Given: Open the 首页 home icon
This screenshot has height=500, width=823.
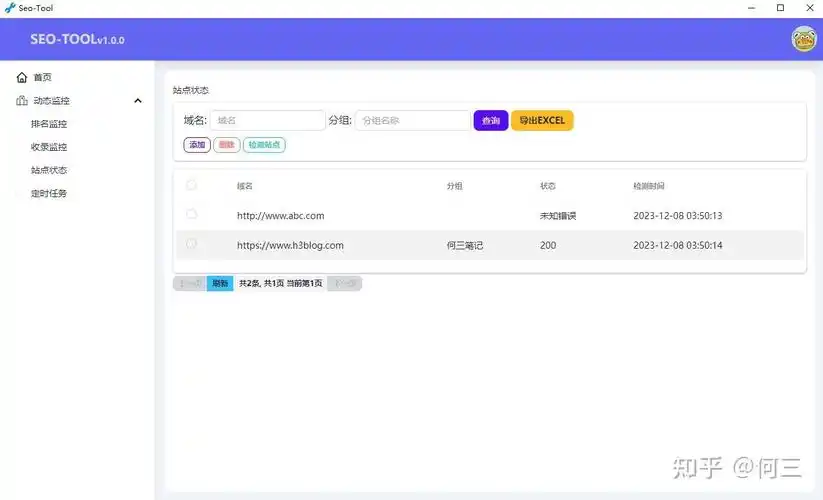Looking at the screenshot, I should coord(22,78).
